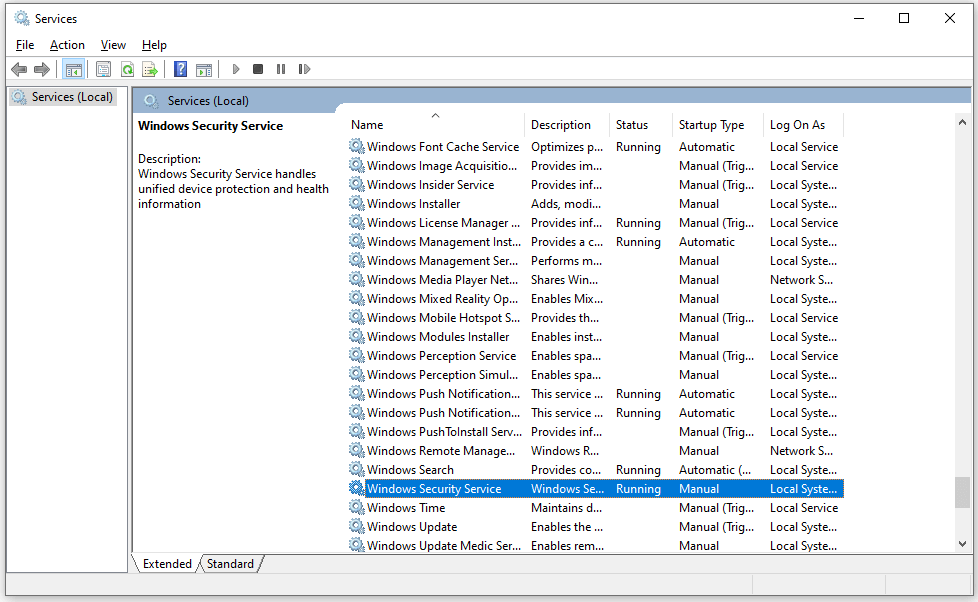Click the gear icon of Windows Installer
The width and height of the screenshot is (978, 602).
click(x=357, y=203)
